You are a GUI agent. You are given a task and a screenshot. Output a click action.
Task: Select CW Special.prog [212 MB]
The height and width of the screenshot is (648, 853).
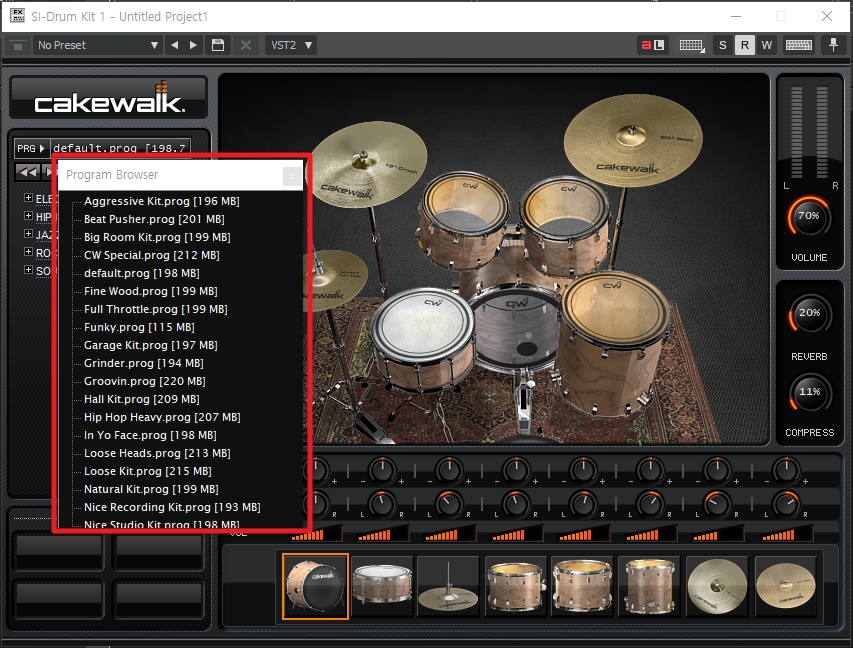152,255
